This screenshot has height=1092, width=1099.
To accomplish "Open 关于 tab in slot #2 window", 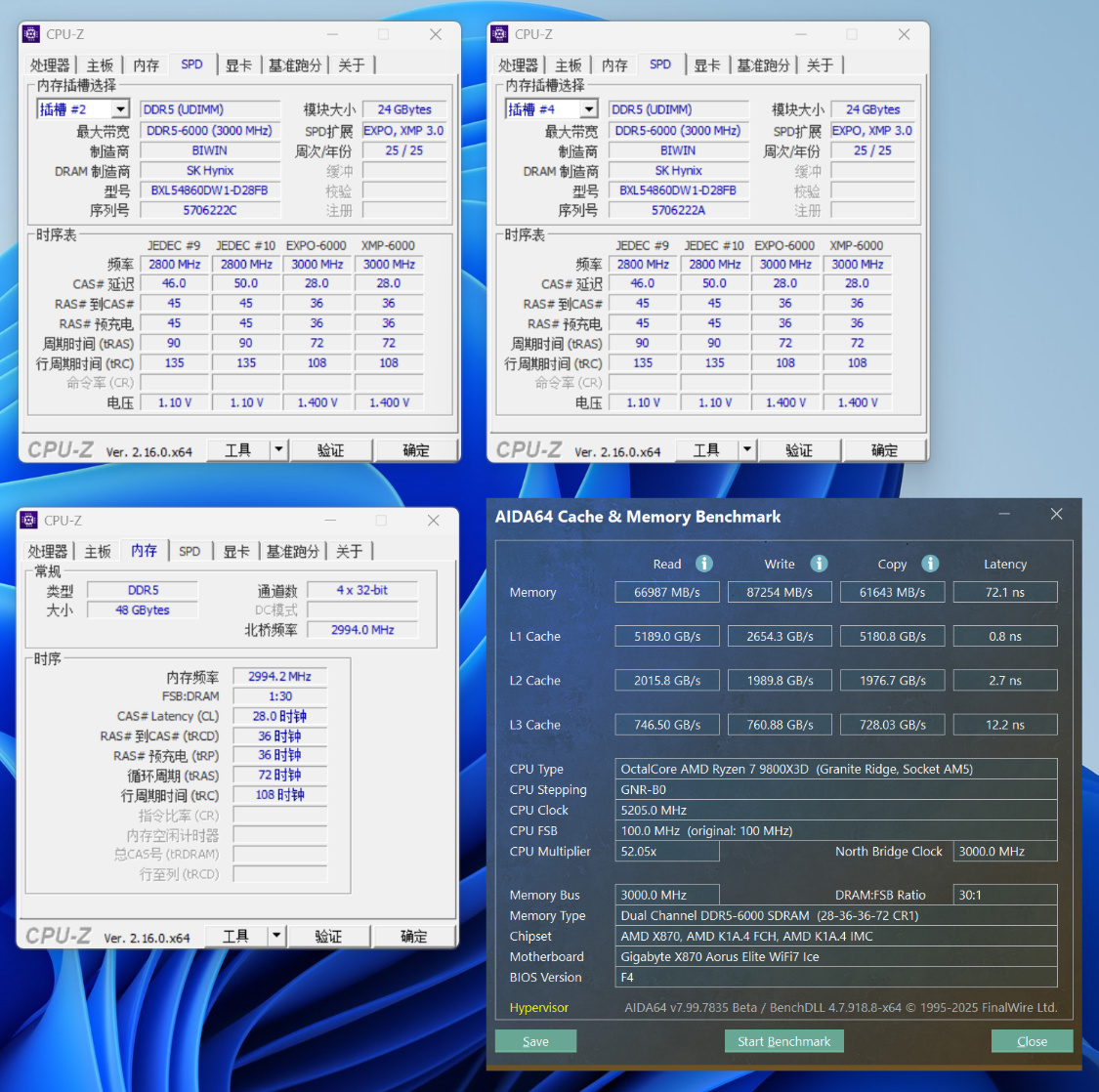I will (352, 65).
